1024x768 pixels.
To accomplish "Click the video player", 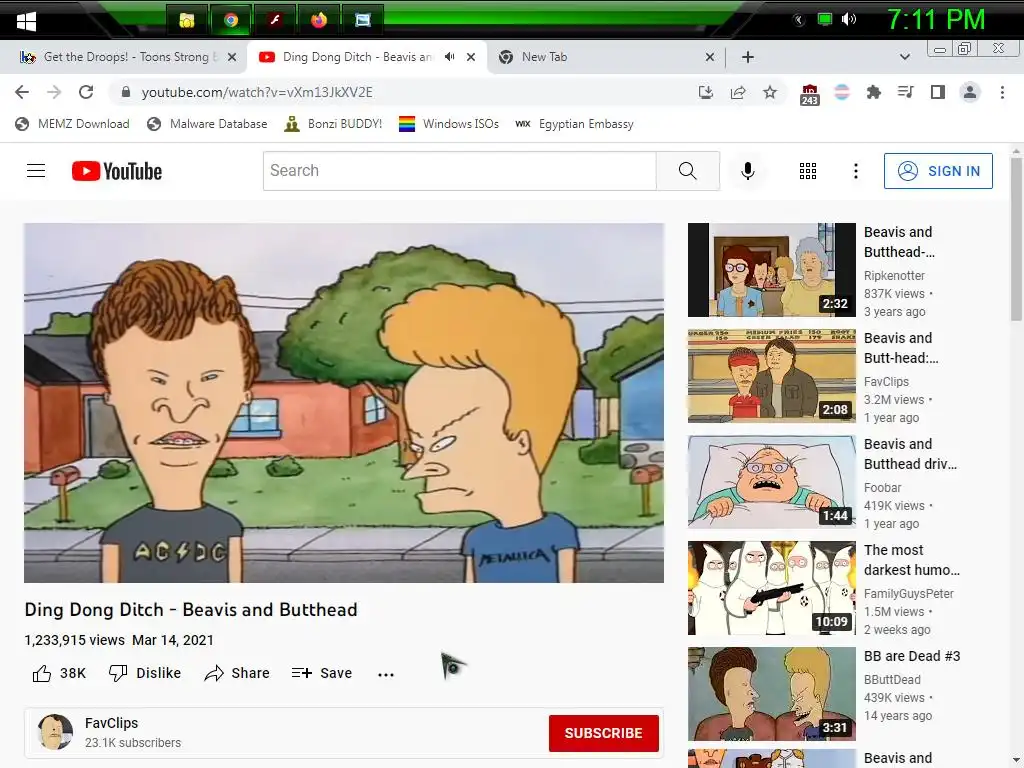I will 344,403.
